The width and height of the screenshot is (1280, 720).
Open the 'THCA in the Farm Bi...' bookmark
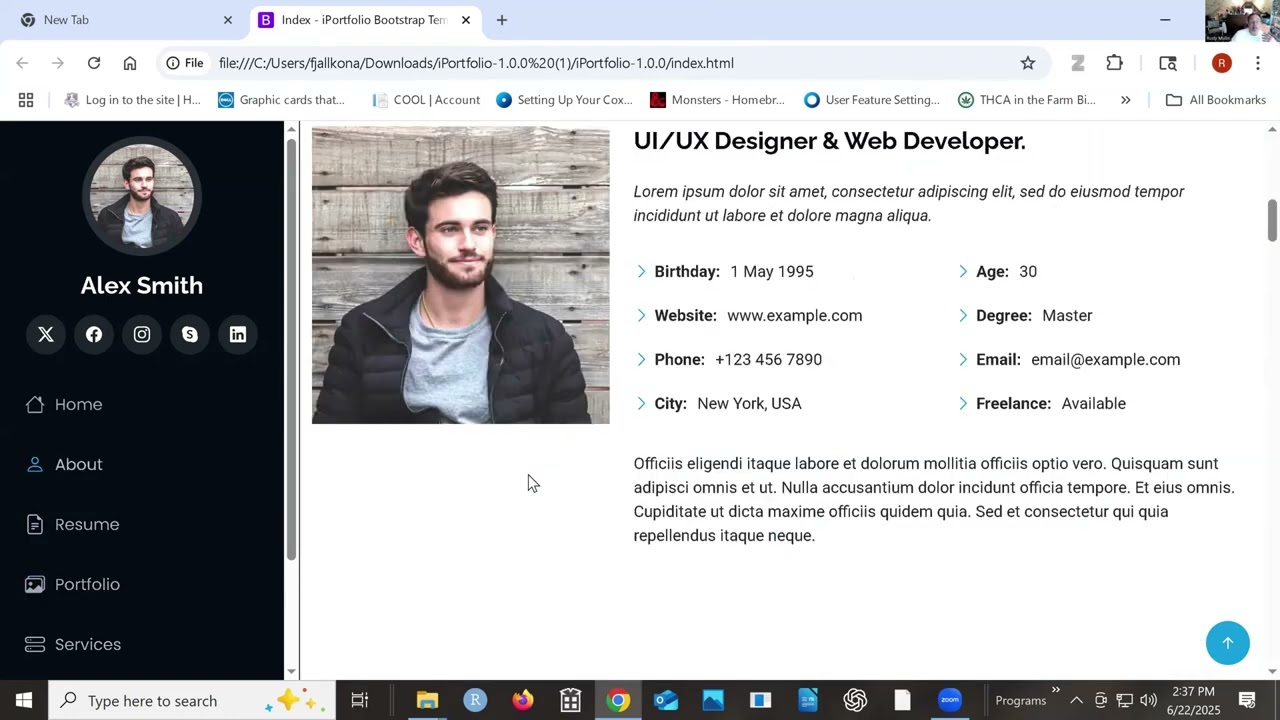pyautogui.click(x=1027, y=100)
